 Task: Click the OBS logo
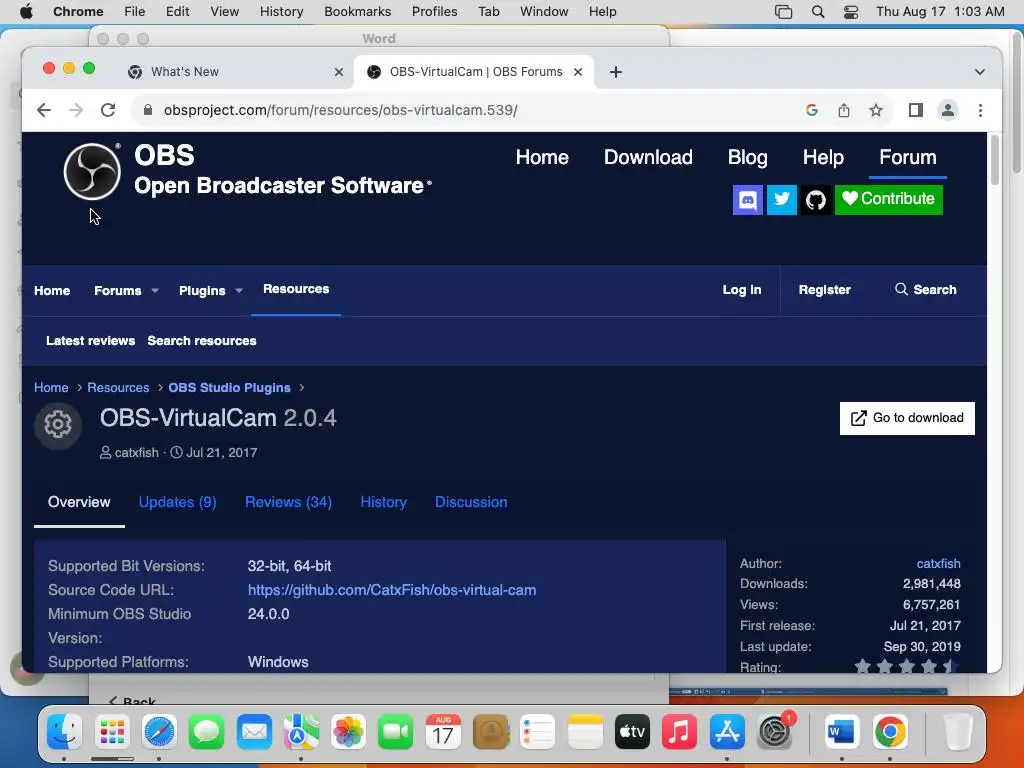[x=92, y=171]
